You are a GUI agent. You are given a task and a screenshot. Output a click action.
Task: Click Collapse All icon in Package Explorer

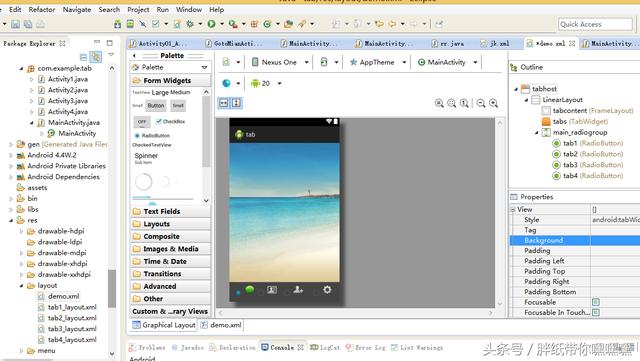pos(83,57)
